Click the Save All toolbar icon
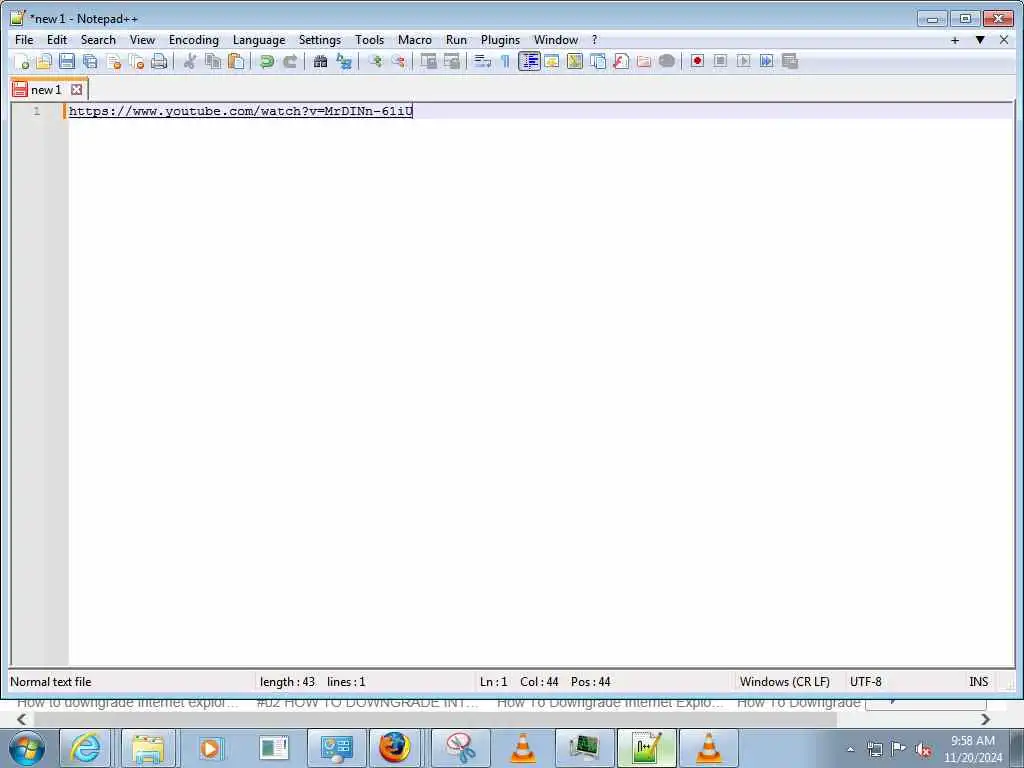 tap(90, 61)
